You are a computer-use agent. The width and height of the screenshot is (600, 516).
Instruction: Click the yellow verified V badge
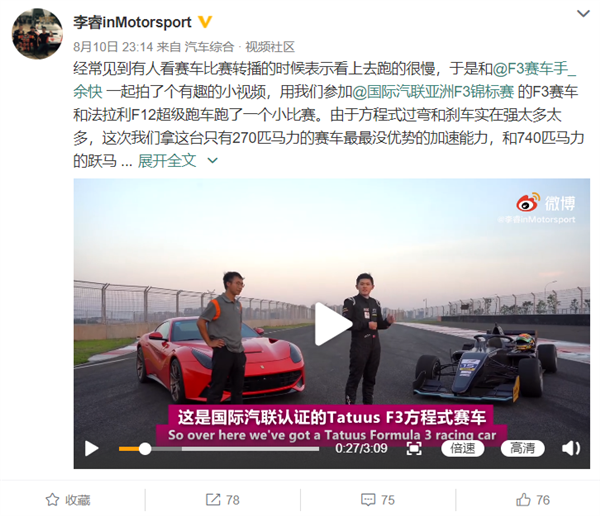pos(205,22)
